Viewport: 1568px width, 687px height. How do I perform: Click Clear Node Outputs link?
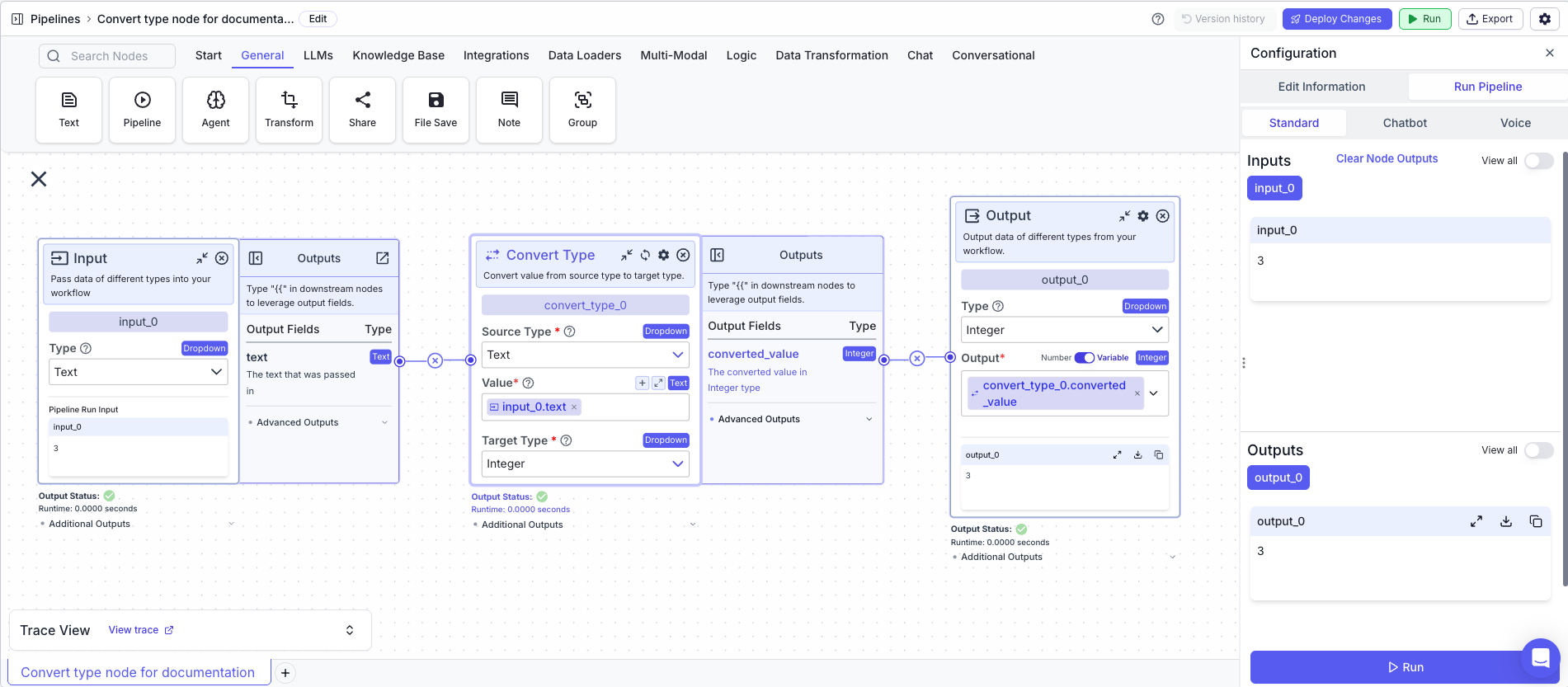tap(1387, 158)
